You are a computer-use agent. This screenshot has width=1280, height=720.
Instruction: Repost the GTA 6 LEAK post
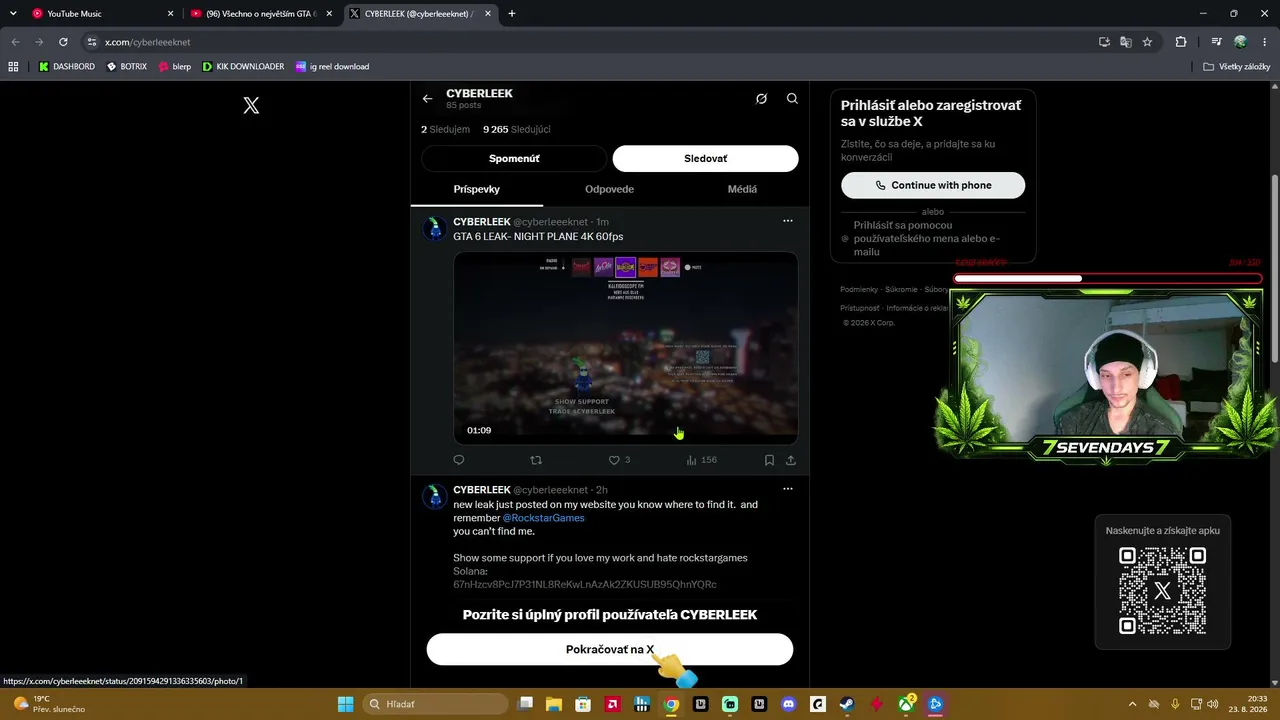pos(536,460)
